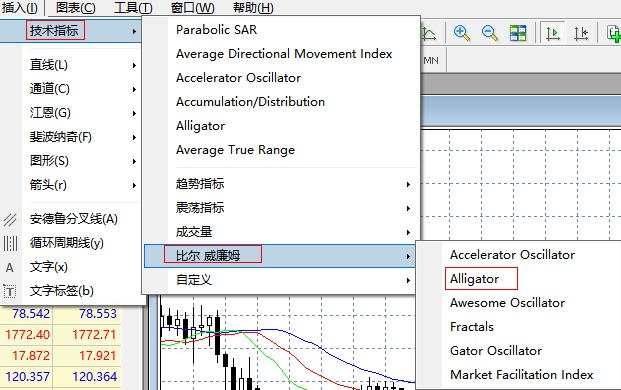
Task: Expand the 趋势指标 submenu
Action: pyautogui.click(x=281, y=184)
